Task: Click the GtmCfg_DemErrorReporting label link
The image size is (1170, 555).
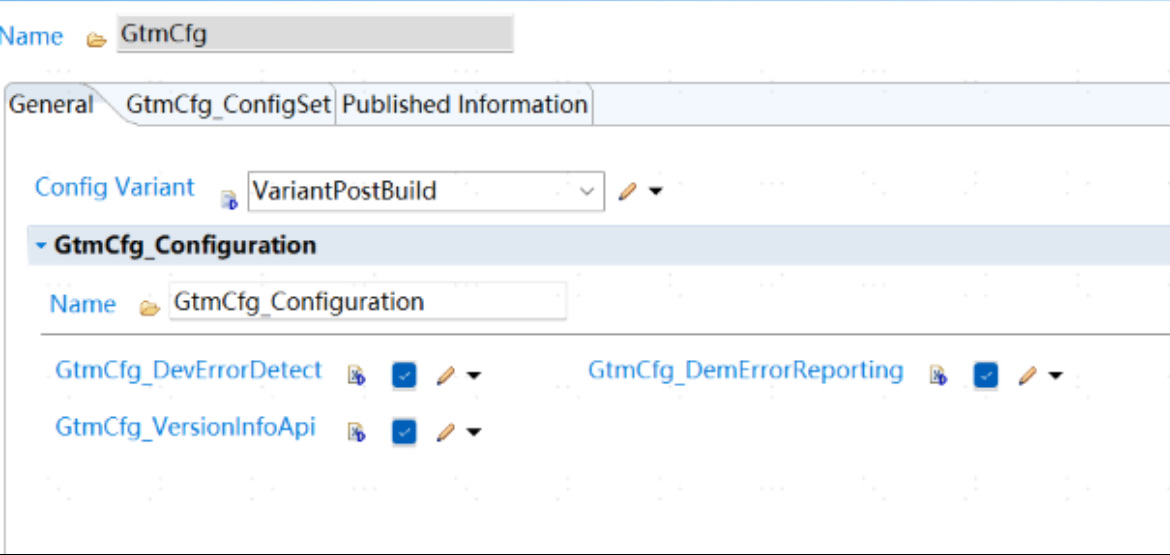Action: [x=746, y=370]
